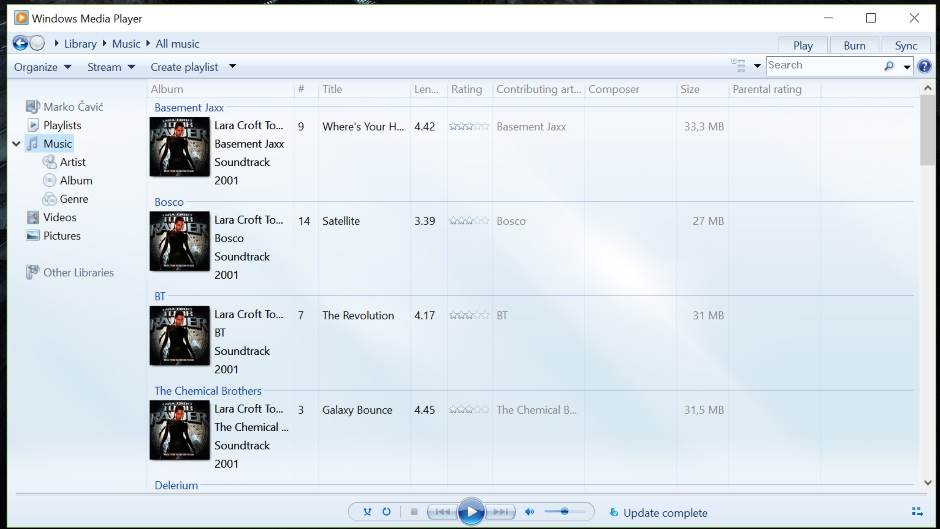The height and width of the screenshot is (529, 940).
Task: Click the back navigation arrow
Action: (x=20, y=43)
